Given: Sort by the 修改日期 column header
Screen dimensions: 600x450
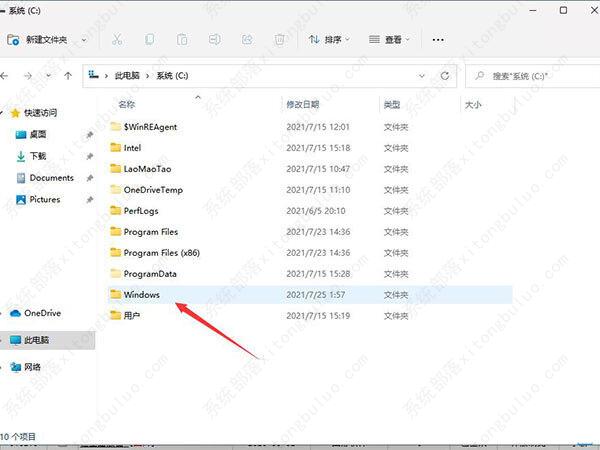Looking at the screenshot, I should click(303, 104).
